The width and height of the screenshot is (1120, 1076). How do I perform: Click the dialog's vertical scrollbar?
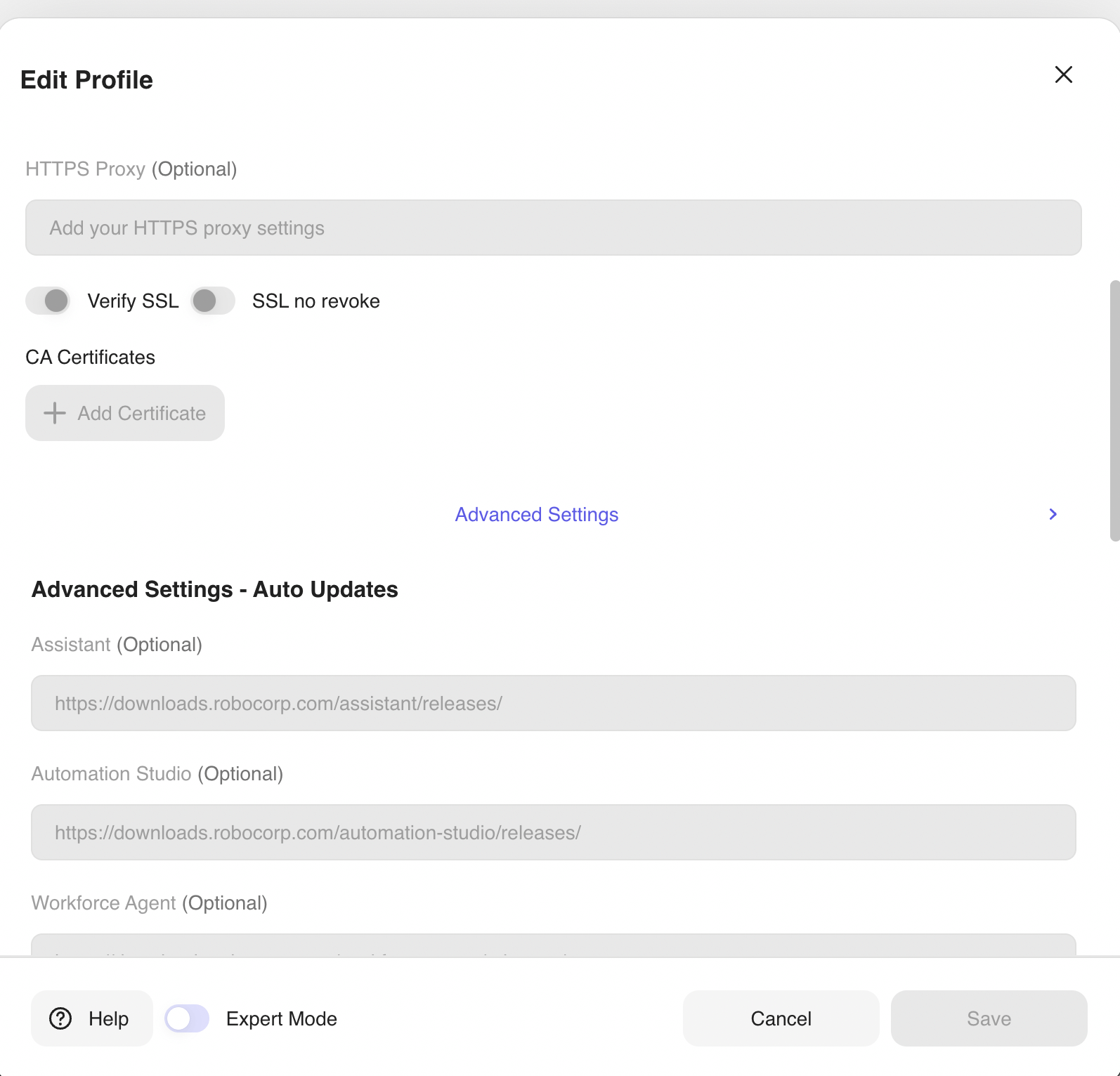point(1114,411)
